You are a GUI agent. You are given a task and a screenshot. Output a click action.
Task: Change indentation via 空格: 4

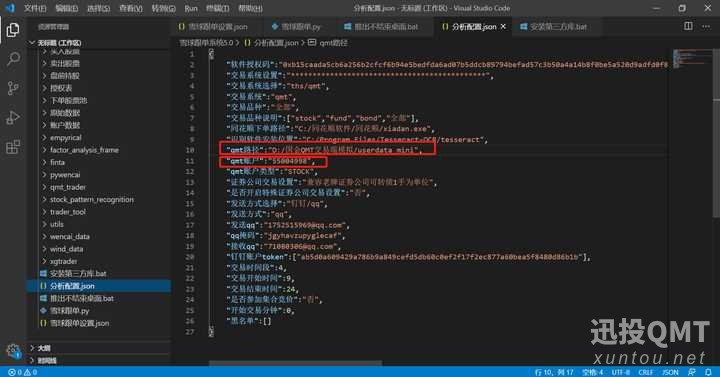(592, 372)
